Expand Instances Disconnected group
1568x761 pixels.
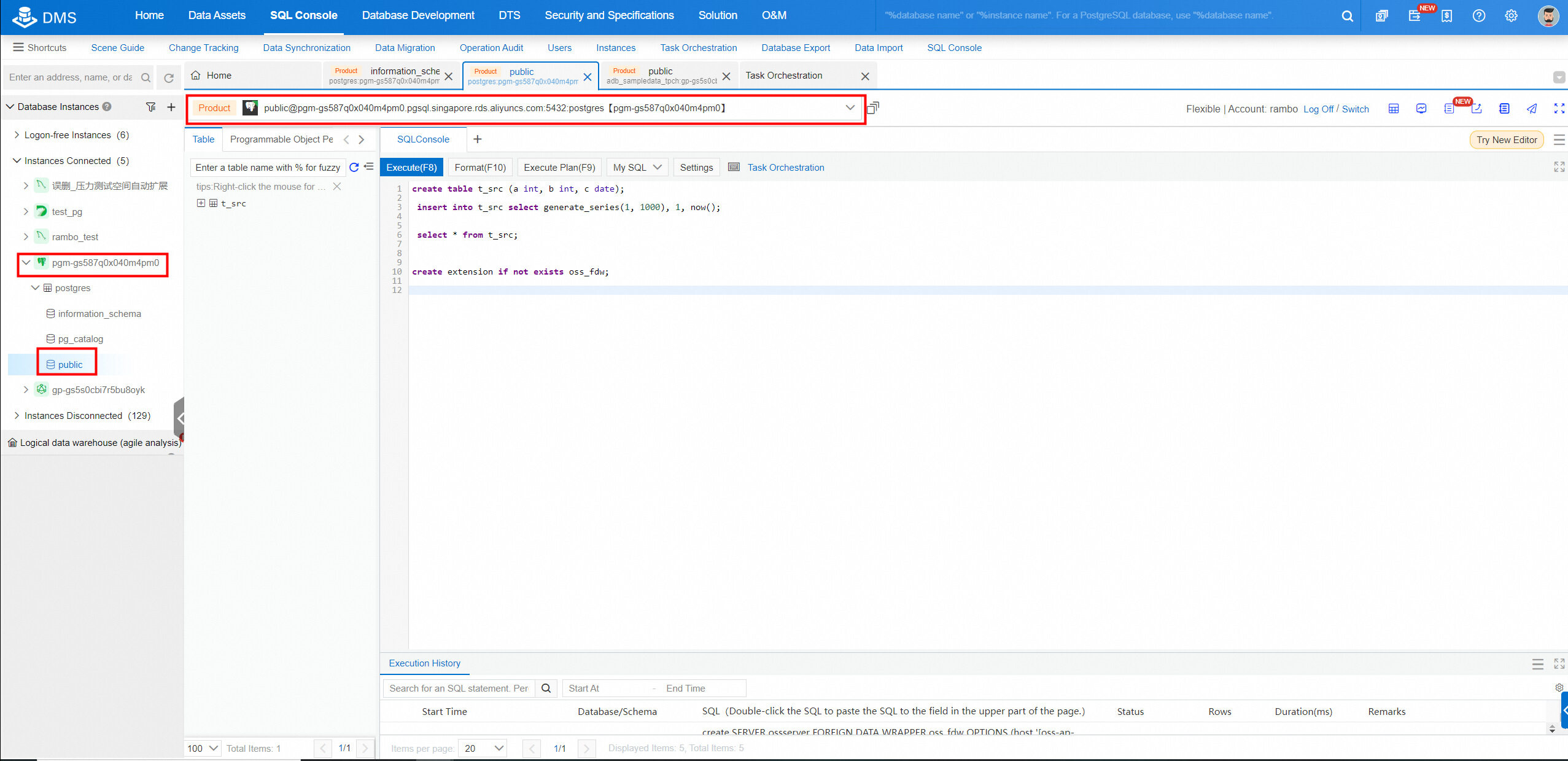17,416
